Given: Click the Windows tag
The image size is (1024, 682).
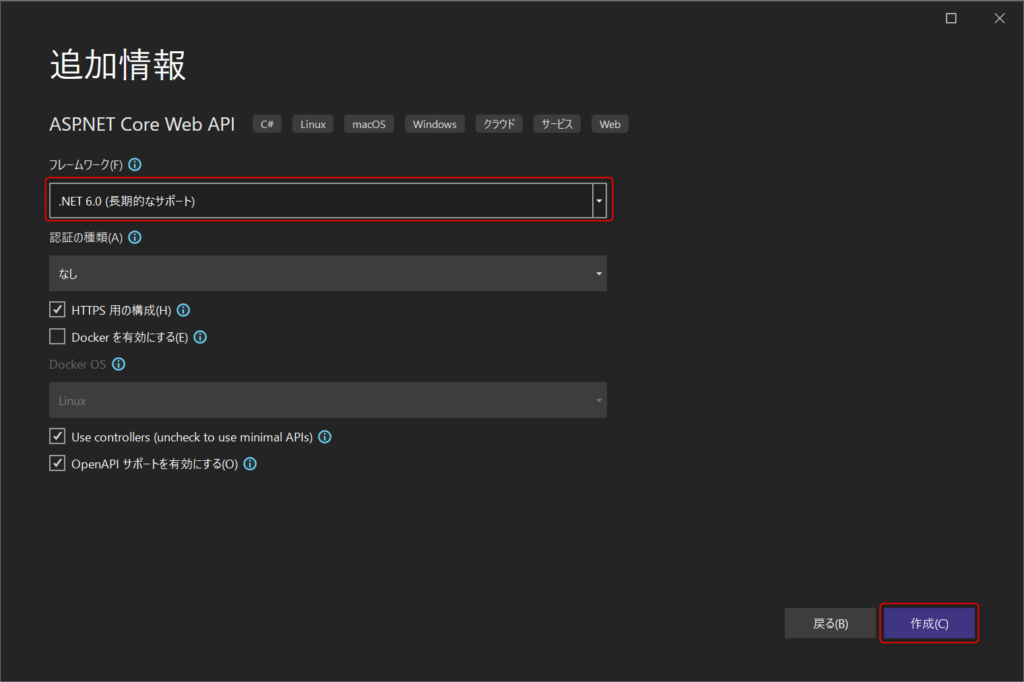Looking at the screenshot, I should coord(435,124).
